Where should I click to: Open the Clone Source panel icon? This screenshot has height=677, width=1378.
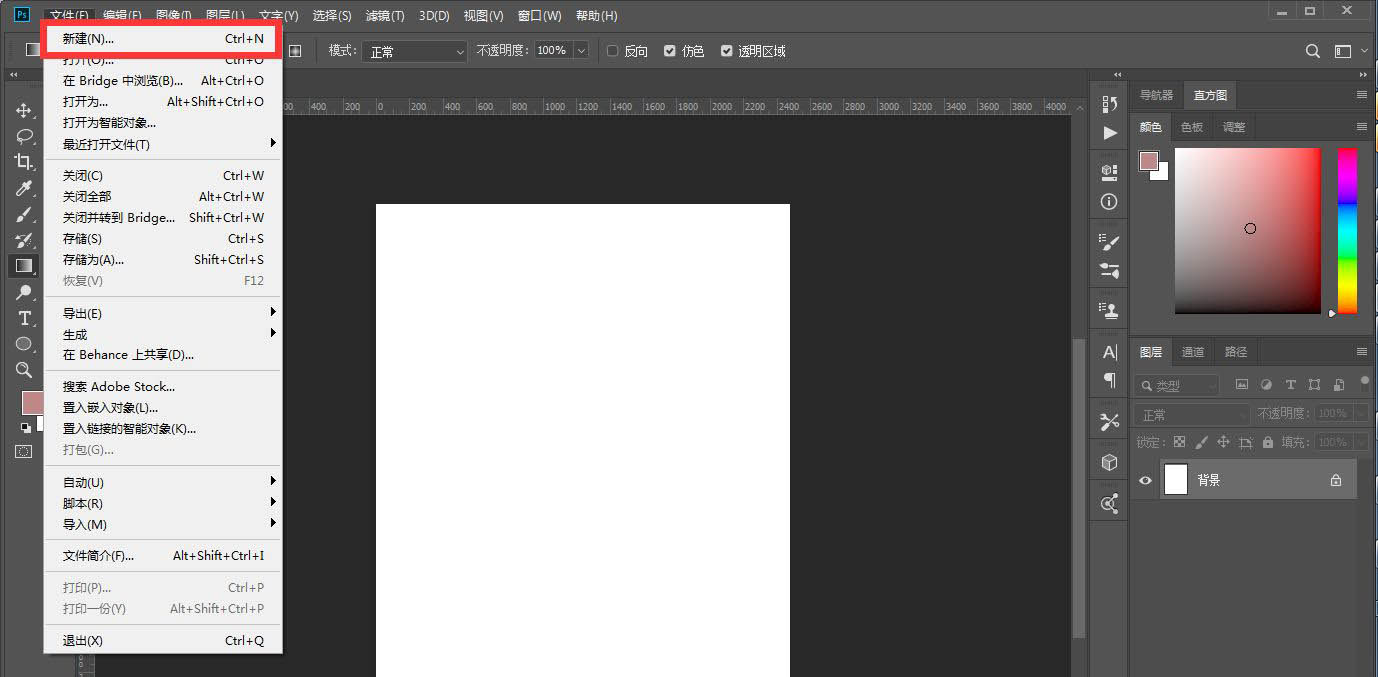tap(1109, 310)
